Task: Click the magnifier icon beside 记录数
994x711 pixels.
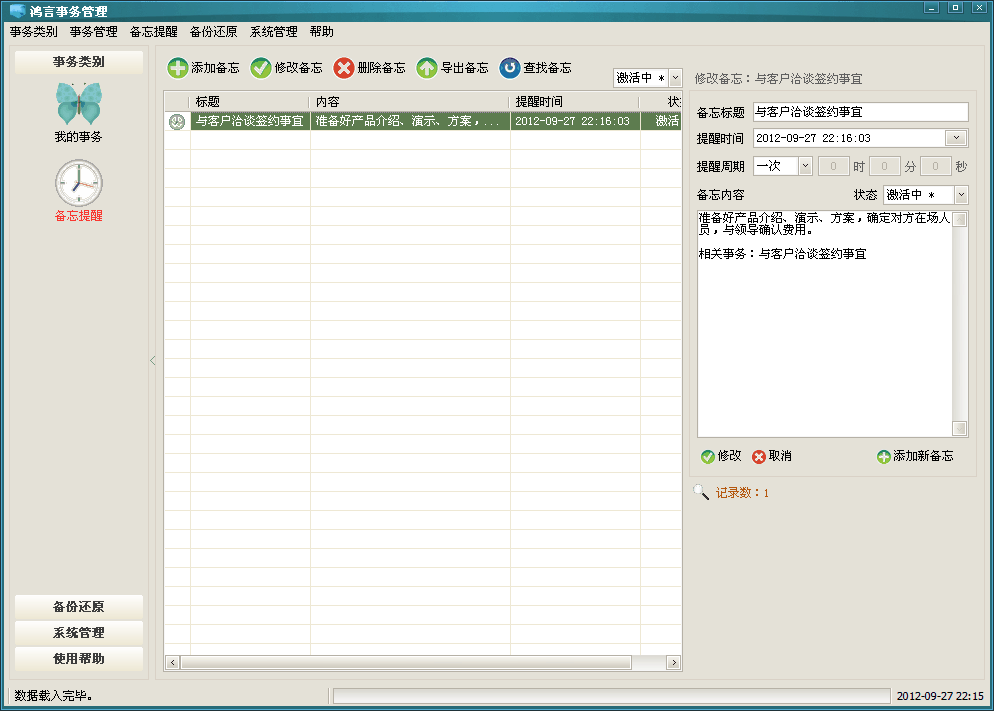Action: click(x=701, y=492)
